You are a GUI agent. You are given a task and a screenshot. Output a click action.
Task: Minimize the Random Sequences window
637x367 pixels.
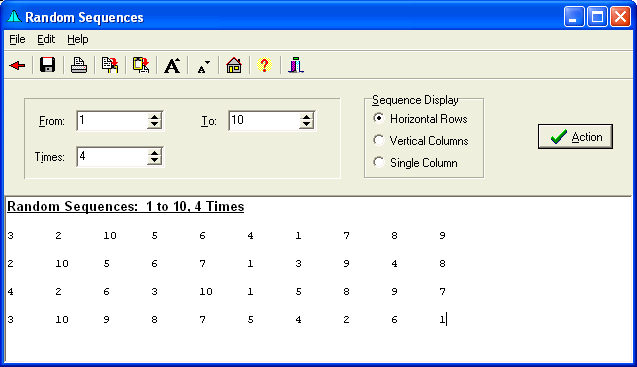tap(574, 17)
